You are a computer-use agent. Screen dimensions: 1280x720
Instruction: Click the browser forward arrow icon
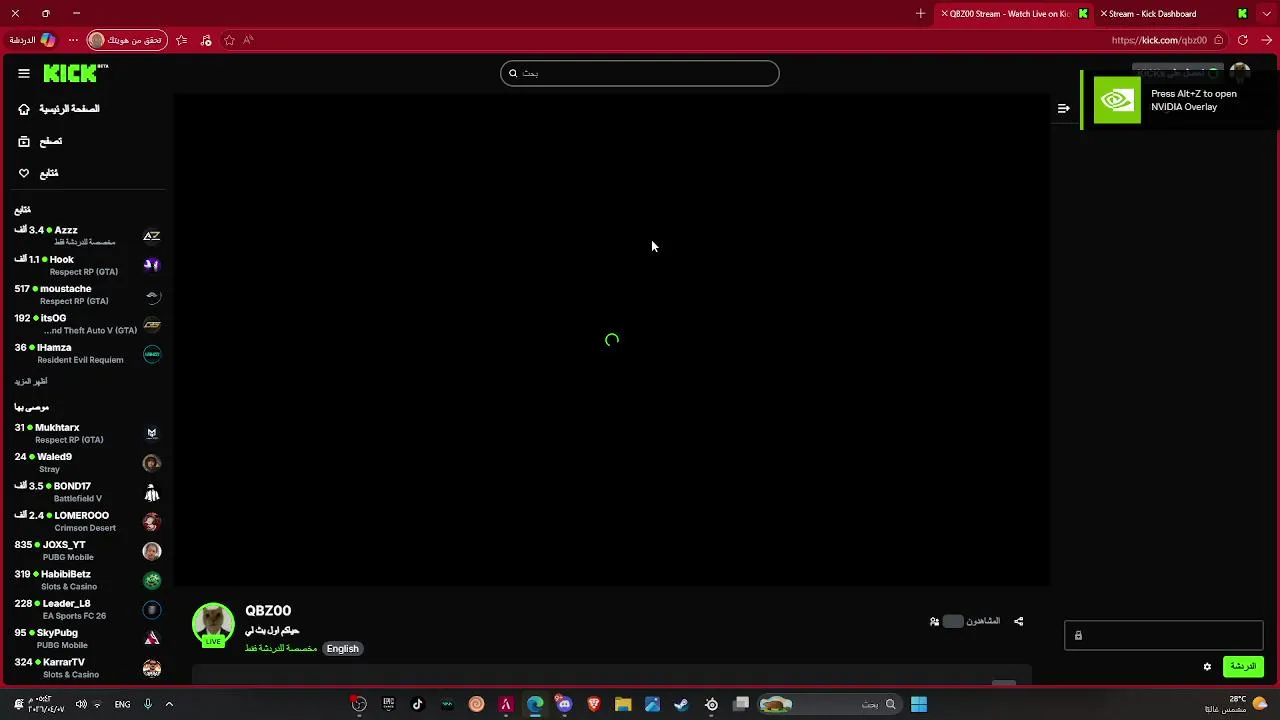coord(1267,40)
